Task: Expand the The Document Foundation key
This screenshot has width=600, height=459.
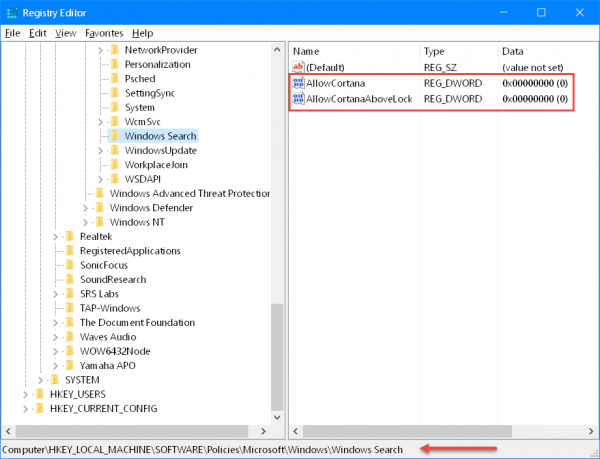Action: (x=55, y=323)
